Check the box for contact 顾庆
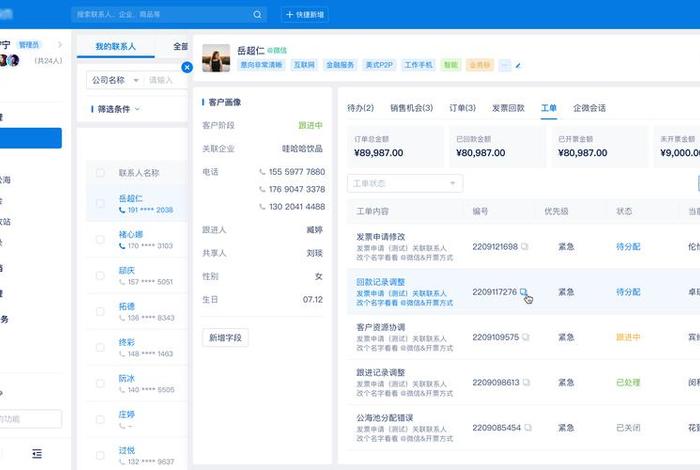 100,276
